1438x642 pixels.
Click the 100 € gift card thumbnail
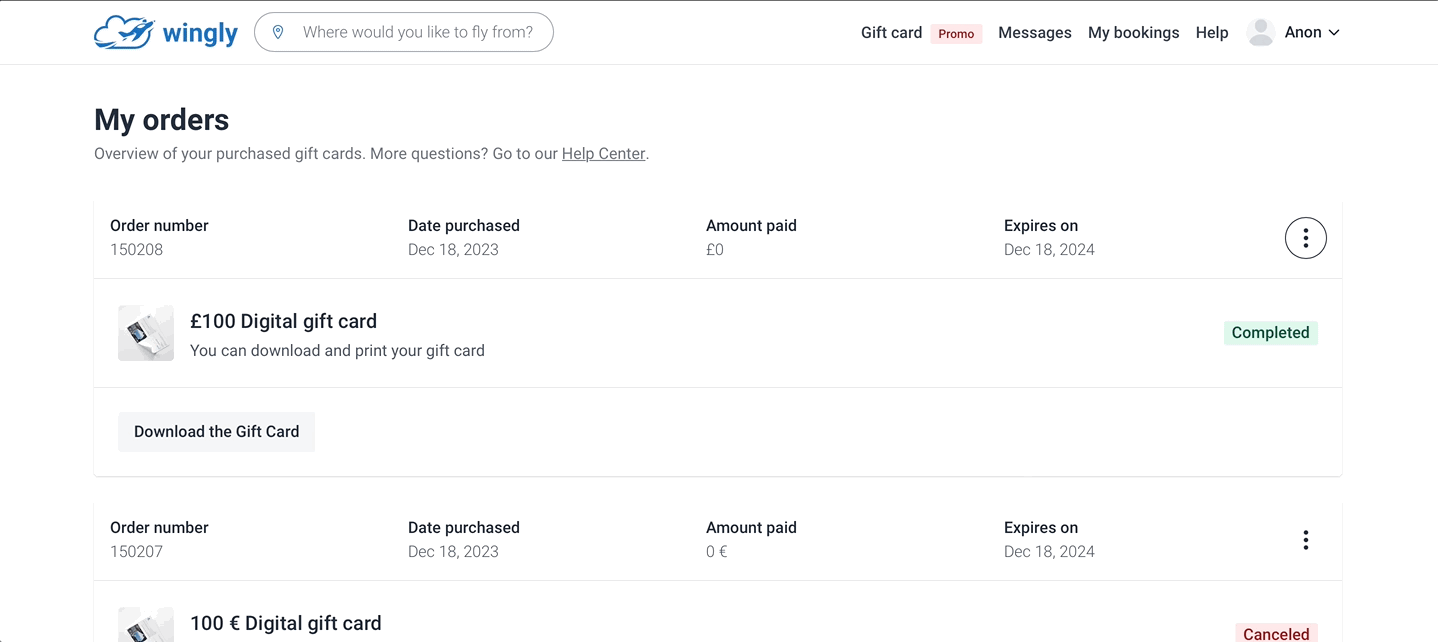146,626
